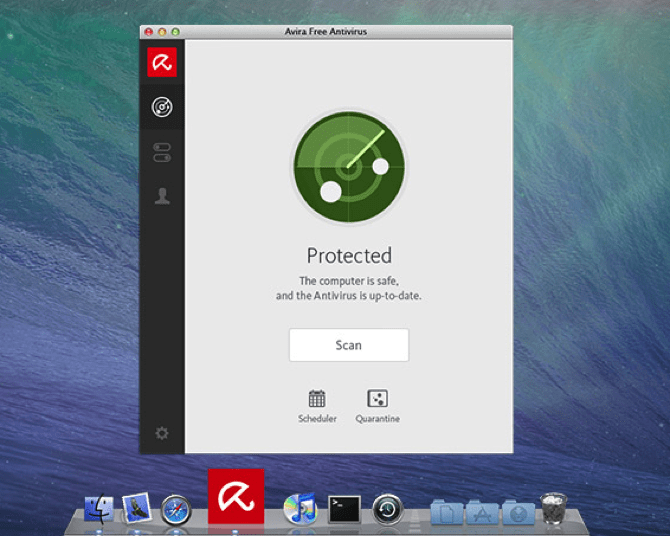Open the Mail stamp icon in Dock
This screenshot has width=670, height=536.
[x=137, y=508]
